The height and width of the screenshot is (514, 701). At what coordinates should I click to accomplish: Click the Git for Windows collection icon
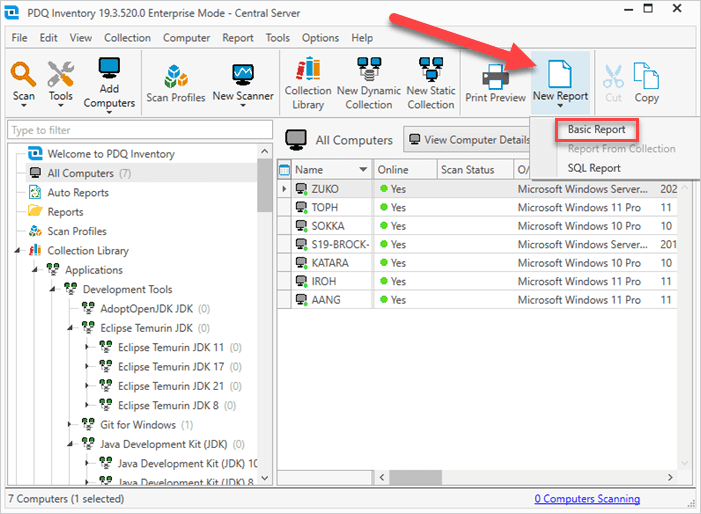point(88,424)
